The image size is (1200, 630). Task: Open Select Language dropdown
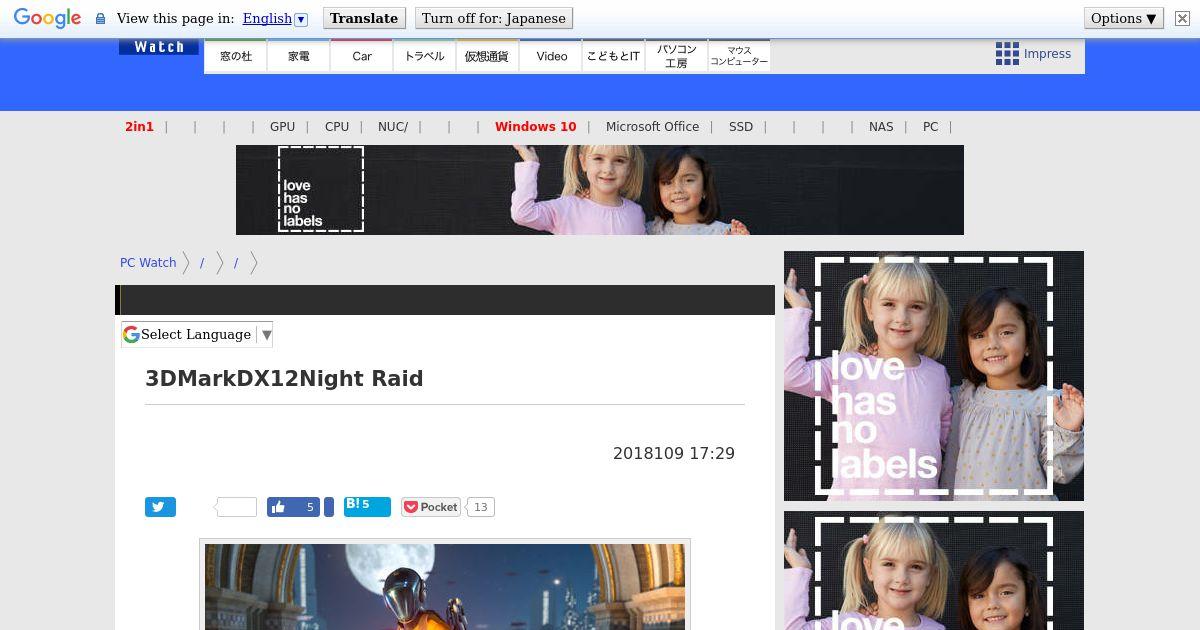click(x=197, y=335)
